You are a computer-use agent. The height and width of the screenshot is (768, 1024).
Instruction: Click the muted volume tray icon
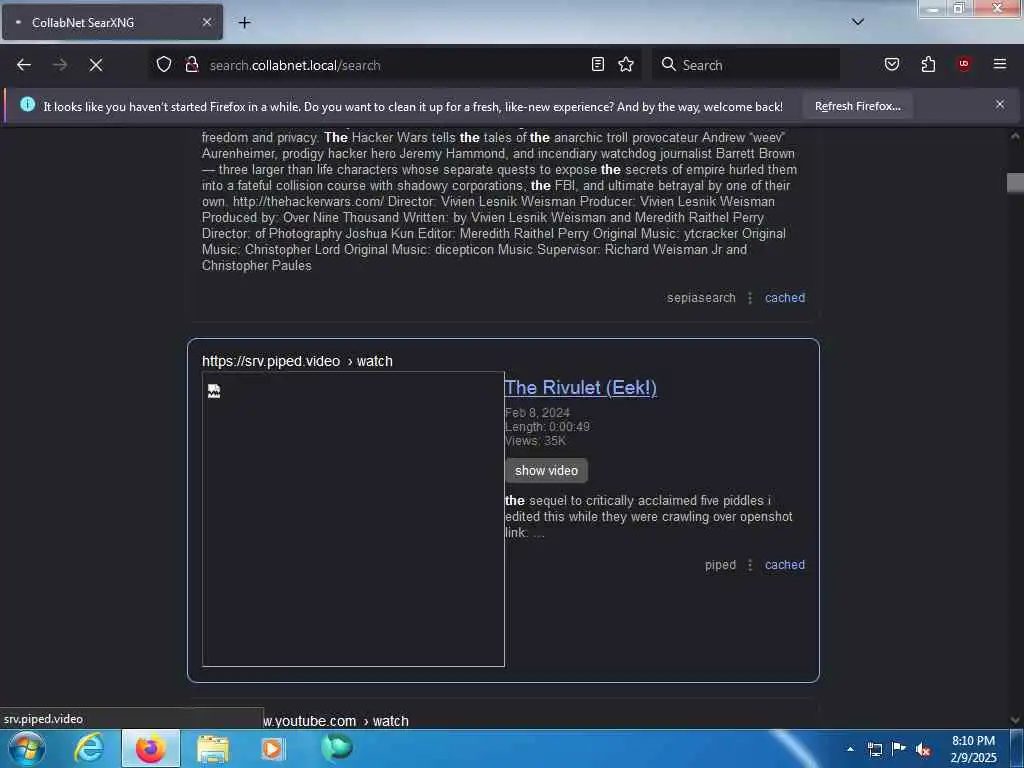[923, 750]
